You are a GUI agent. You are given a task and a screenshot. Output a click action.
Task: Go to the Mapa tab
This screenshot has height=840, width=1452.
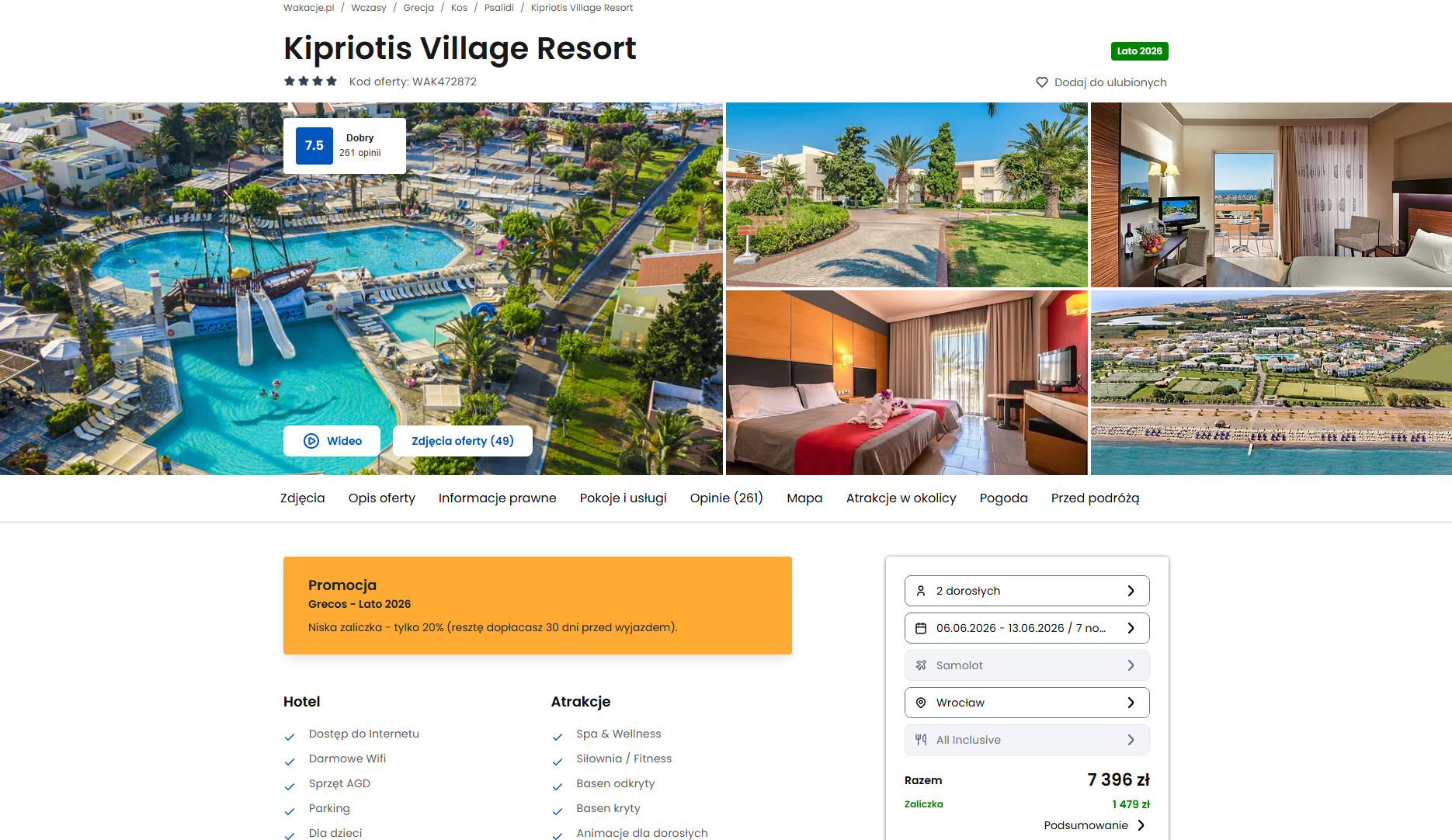pos(804,498)
